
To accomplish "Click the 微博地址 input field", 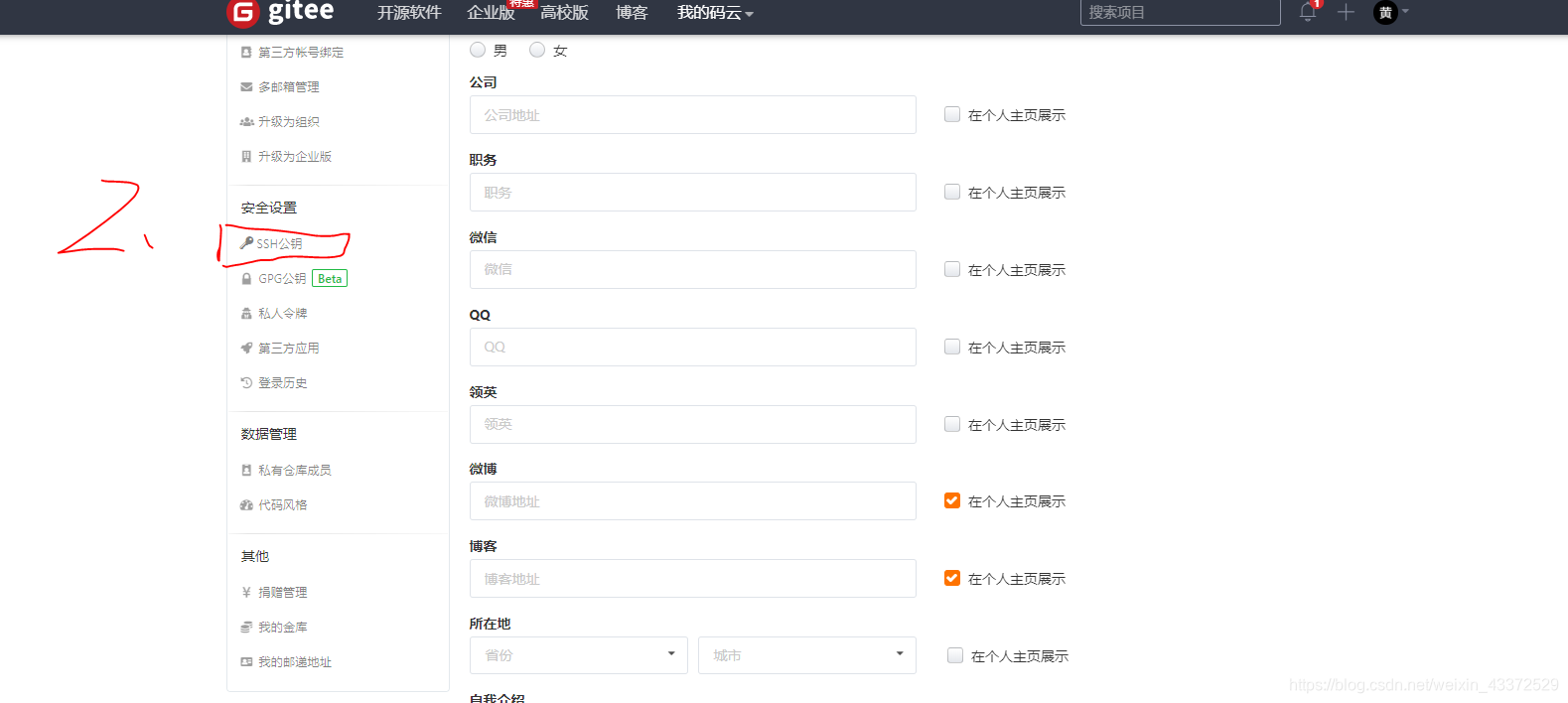I will (x=693, y=500).
